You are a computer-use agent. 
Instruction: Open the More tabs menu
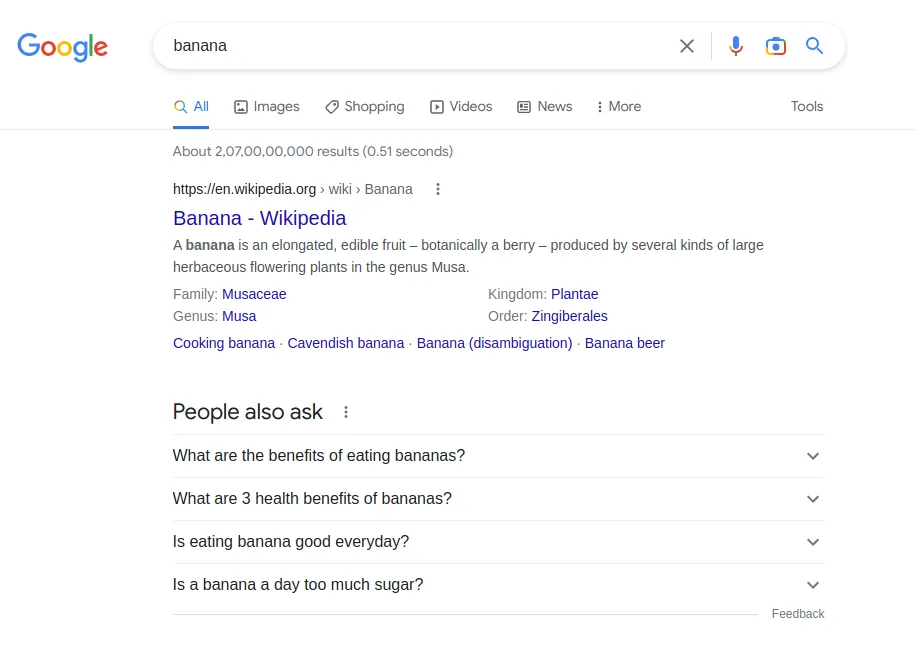pyautogui.click(x=619, y=106)
